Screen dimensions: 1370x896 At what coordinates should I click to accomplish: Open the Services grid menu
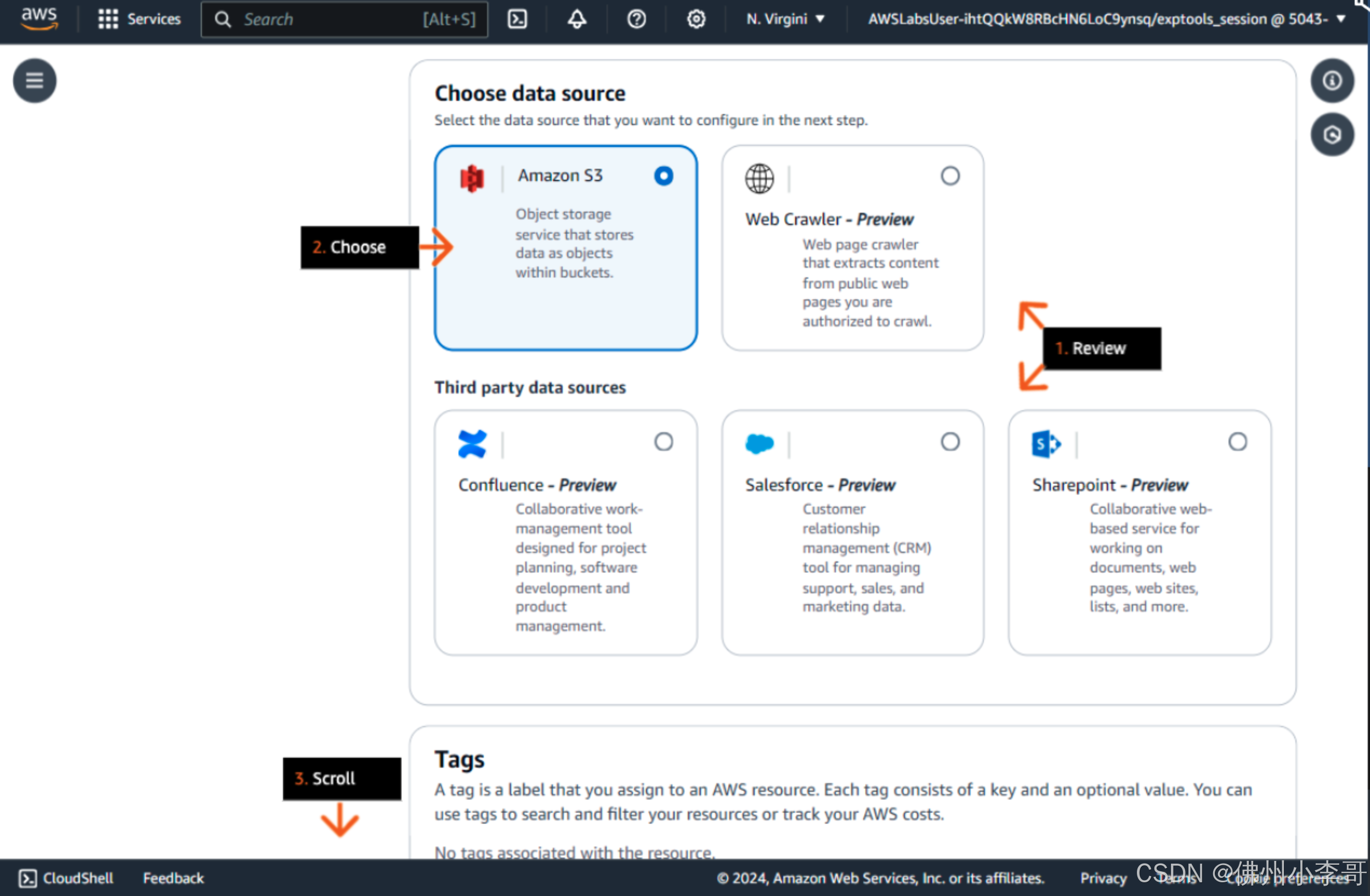tap(107, 19)
